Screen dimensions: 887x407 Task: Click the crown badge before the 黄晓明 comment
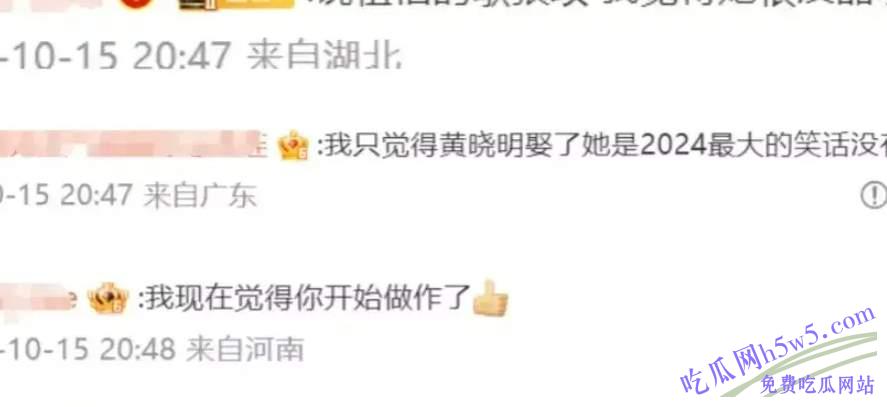[x=294, y=147]
